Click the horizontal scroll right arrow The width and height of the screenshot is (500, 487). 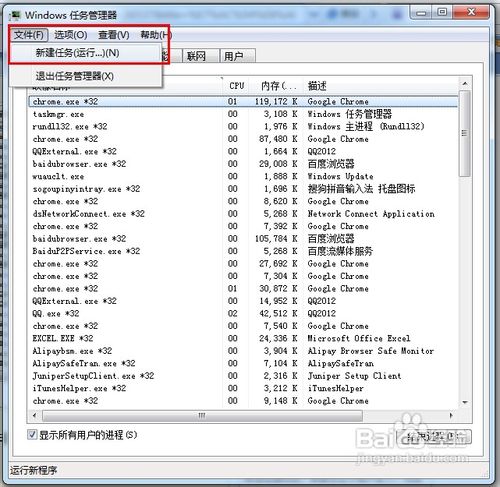coord(451,416)
